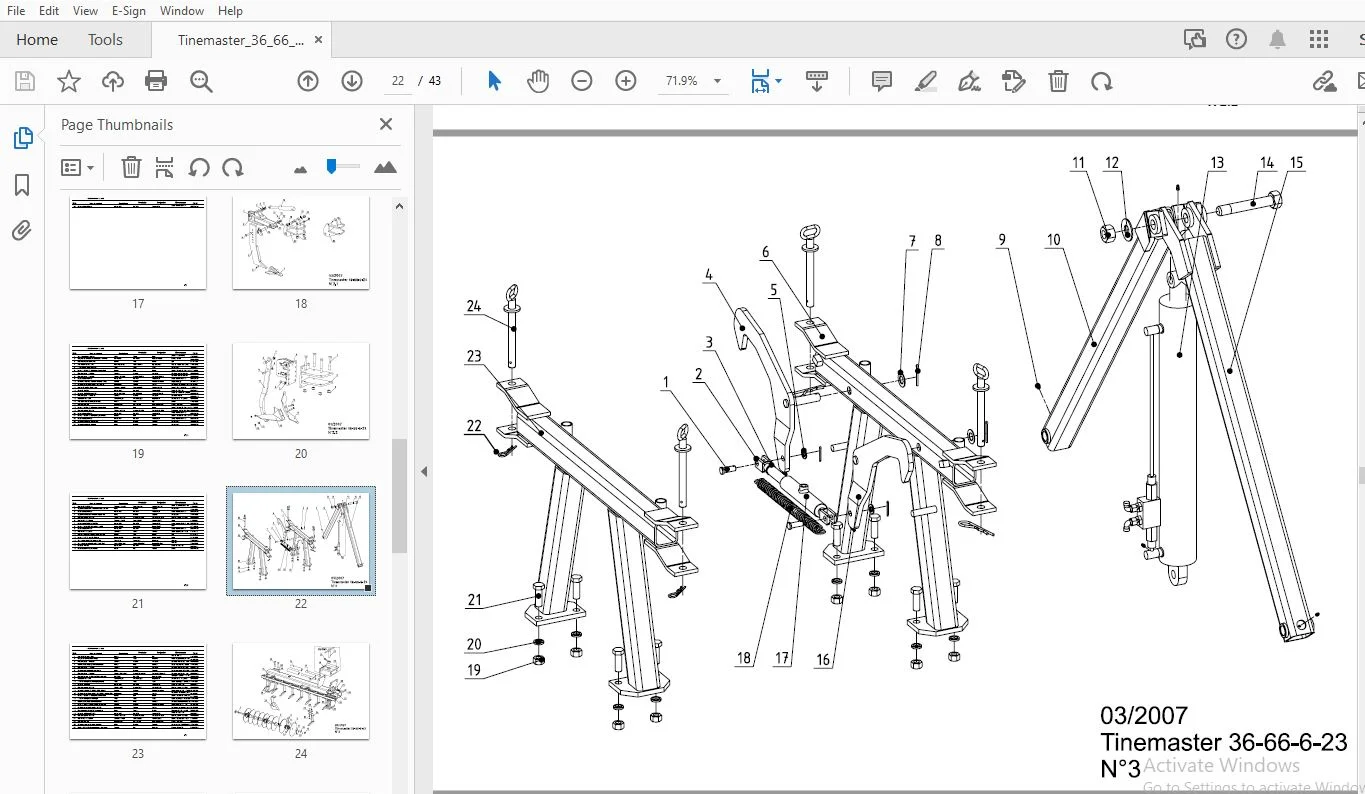The image size is (1365, 794).
Task: Zoom out with the minus button
Action: [582, 81]
